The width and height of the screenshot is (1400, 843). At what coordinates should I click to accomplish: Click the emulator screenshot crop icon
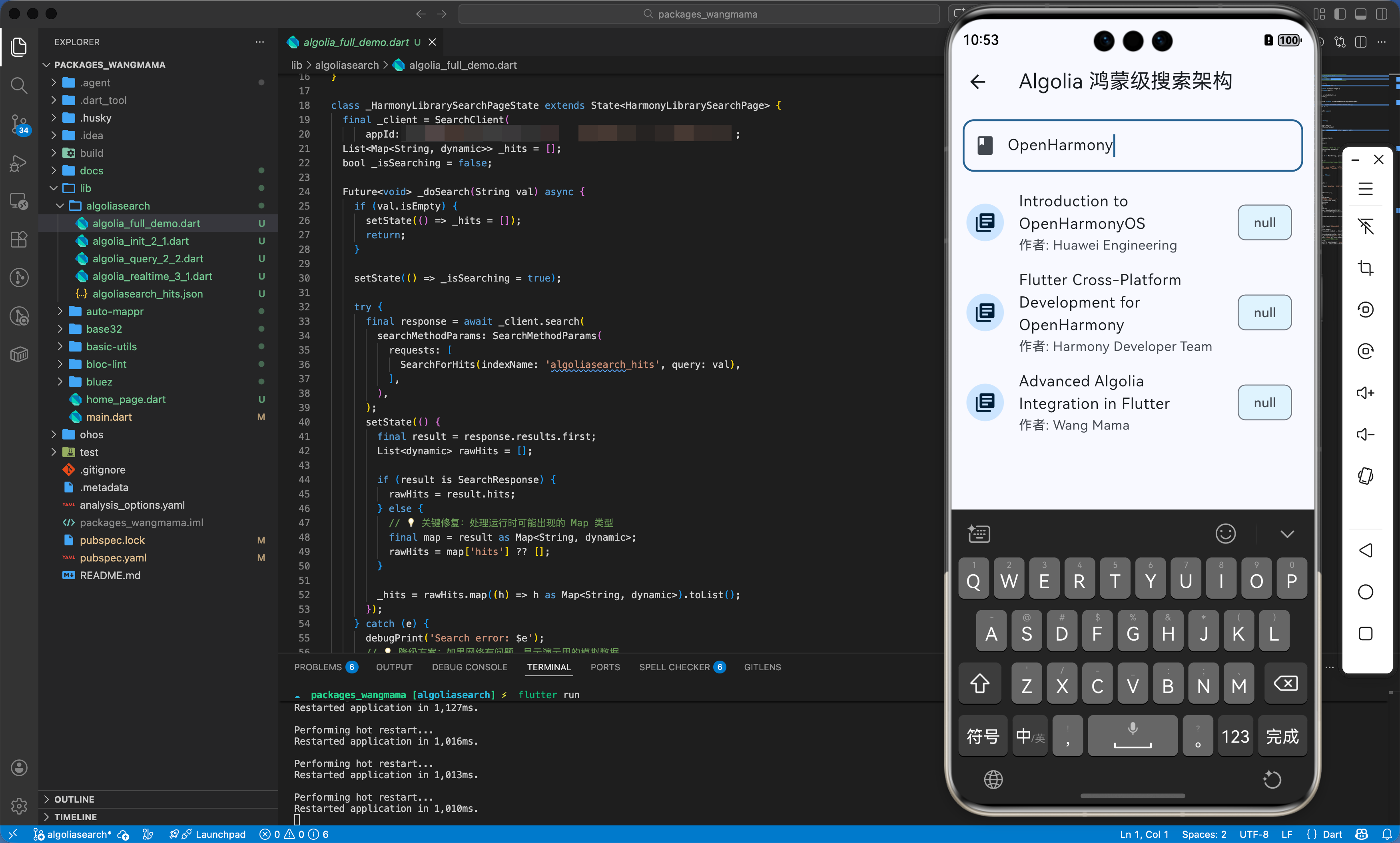(1365, 268)
